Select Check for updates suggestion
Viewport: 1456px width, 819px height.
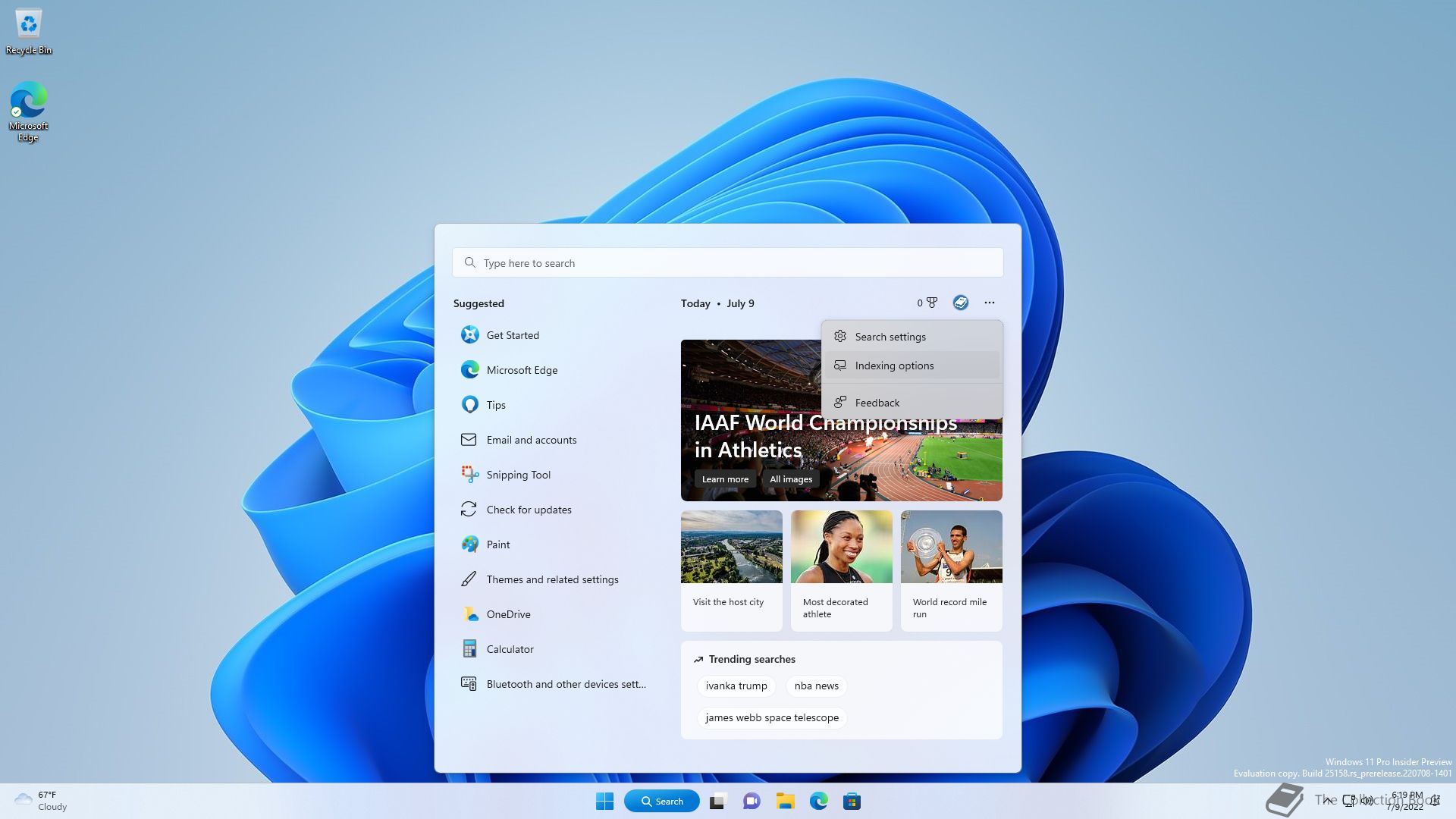pos(554,510)
